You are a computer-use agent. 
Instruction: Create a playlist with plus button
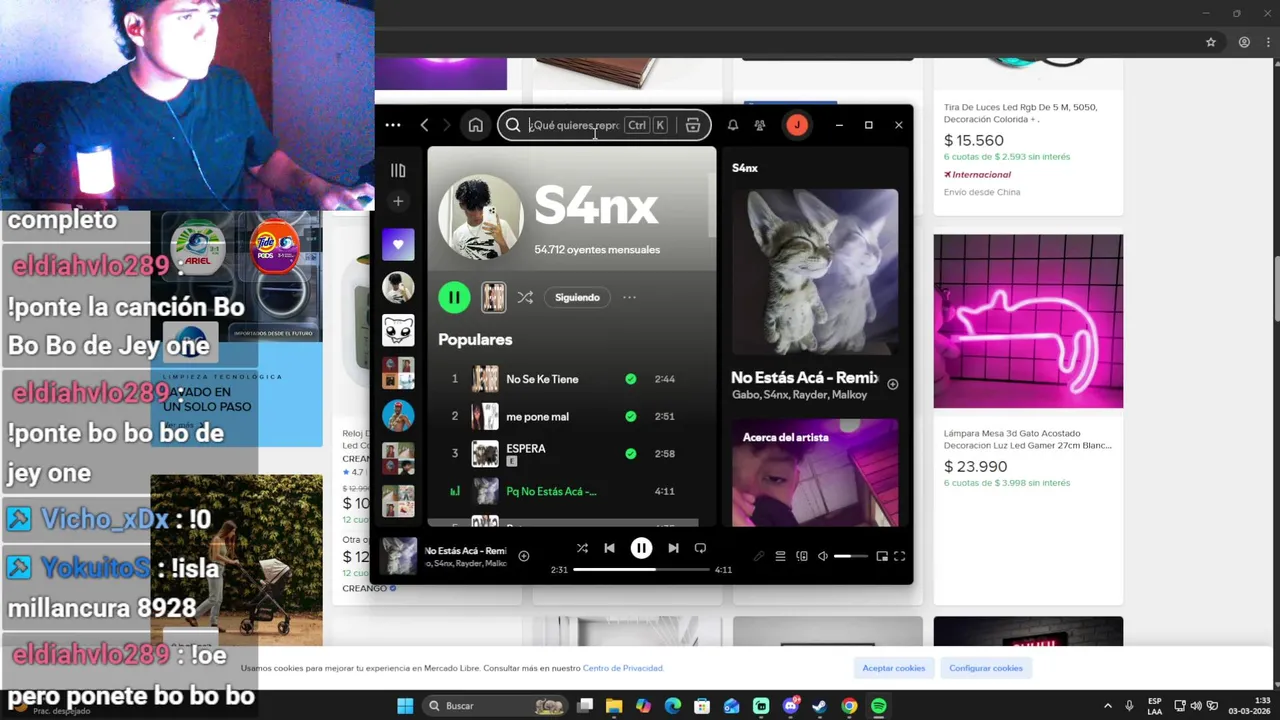click(x=398, y=202)
